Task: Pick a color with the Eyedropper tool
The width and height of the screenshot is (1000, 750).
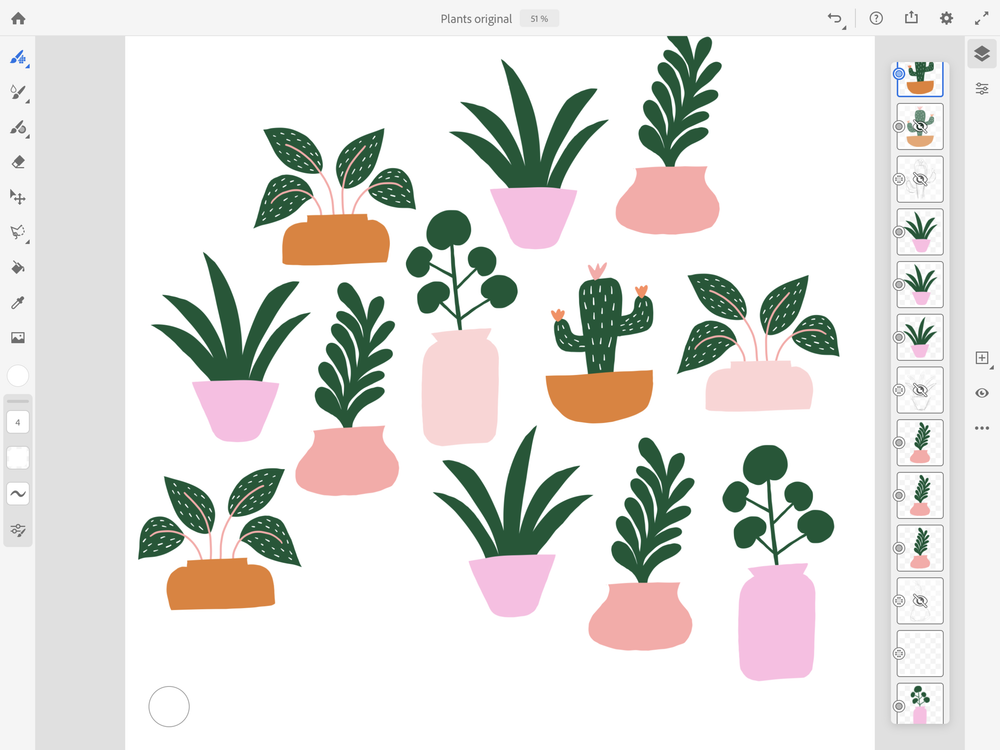Action: click(x=17, y=302)
